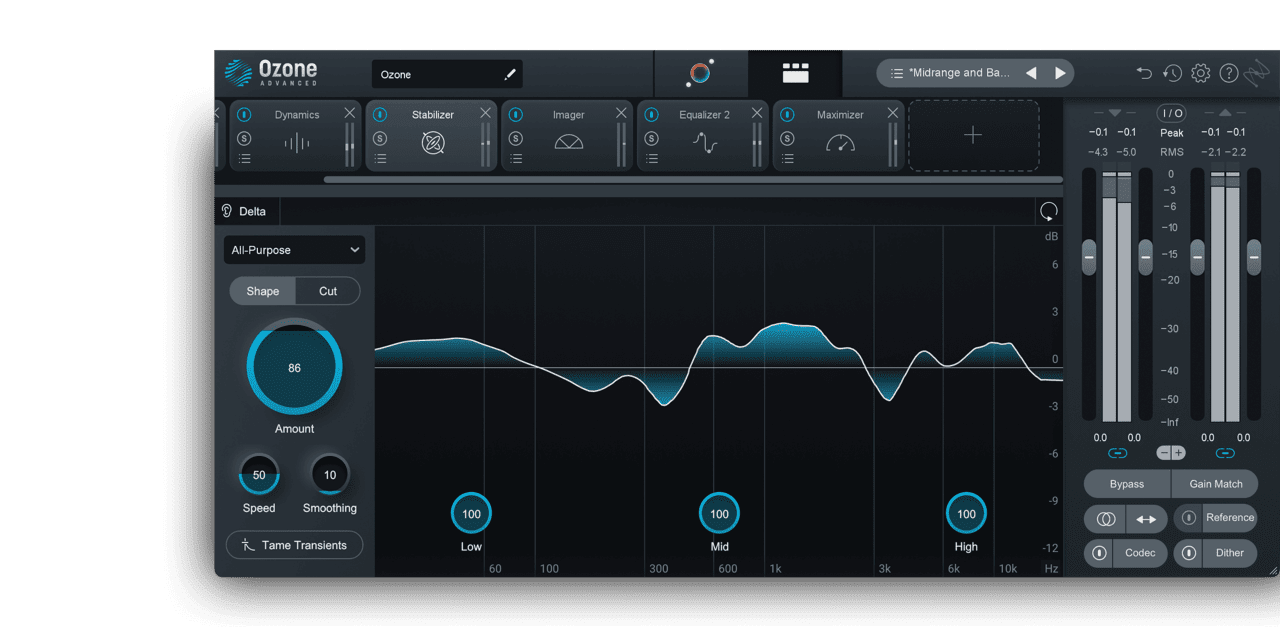Screen dimensions: 1280x627
Task: Select the Stabilizer module icon
Action: click(433, 144)
